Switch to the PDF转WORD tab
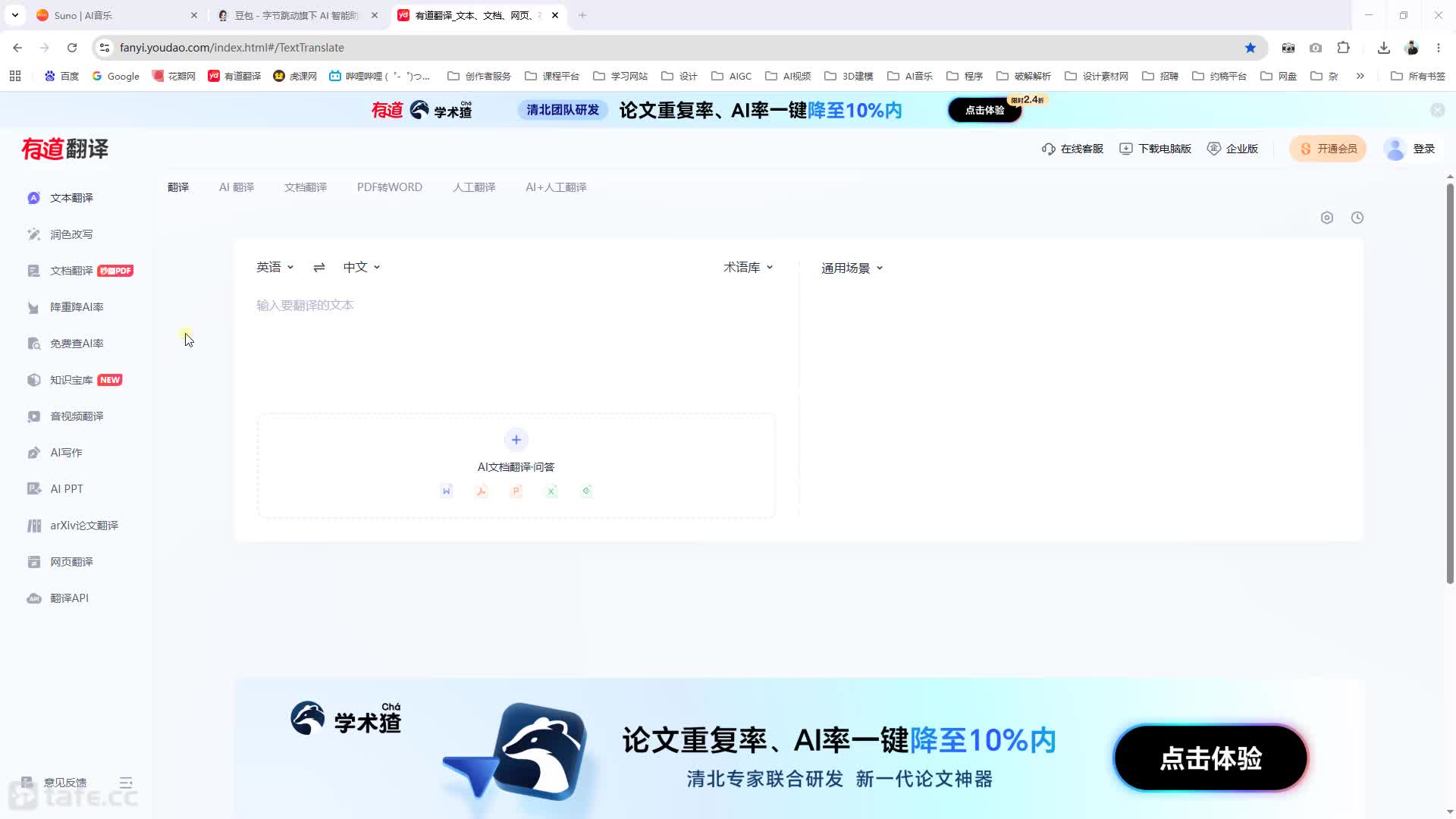The width and height of the screenshot is (1456, 819). click(x=390, y=187)
